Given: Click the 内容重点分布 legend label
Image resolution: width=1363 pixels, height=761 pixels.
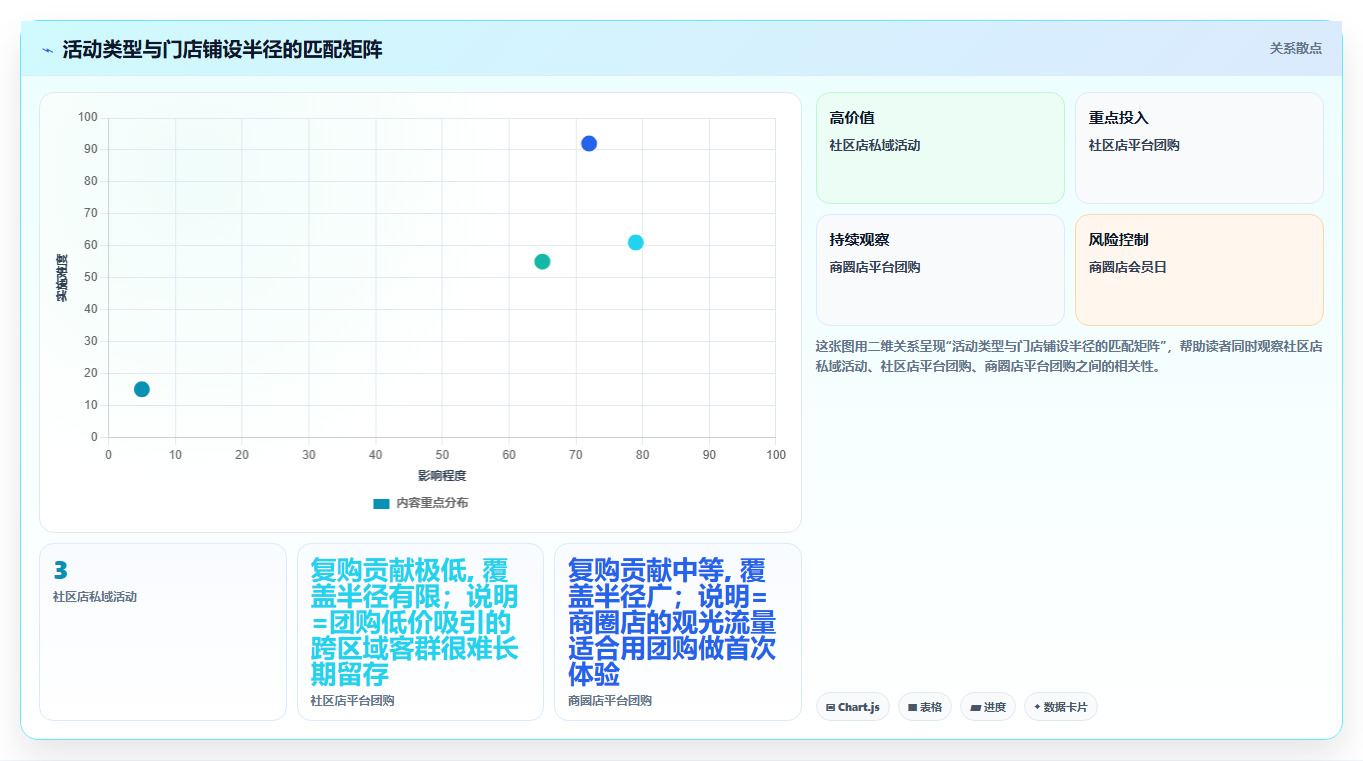Looking at the screenshot, I should pyautogui.click(x=432, y=503).
